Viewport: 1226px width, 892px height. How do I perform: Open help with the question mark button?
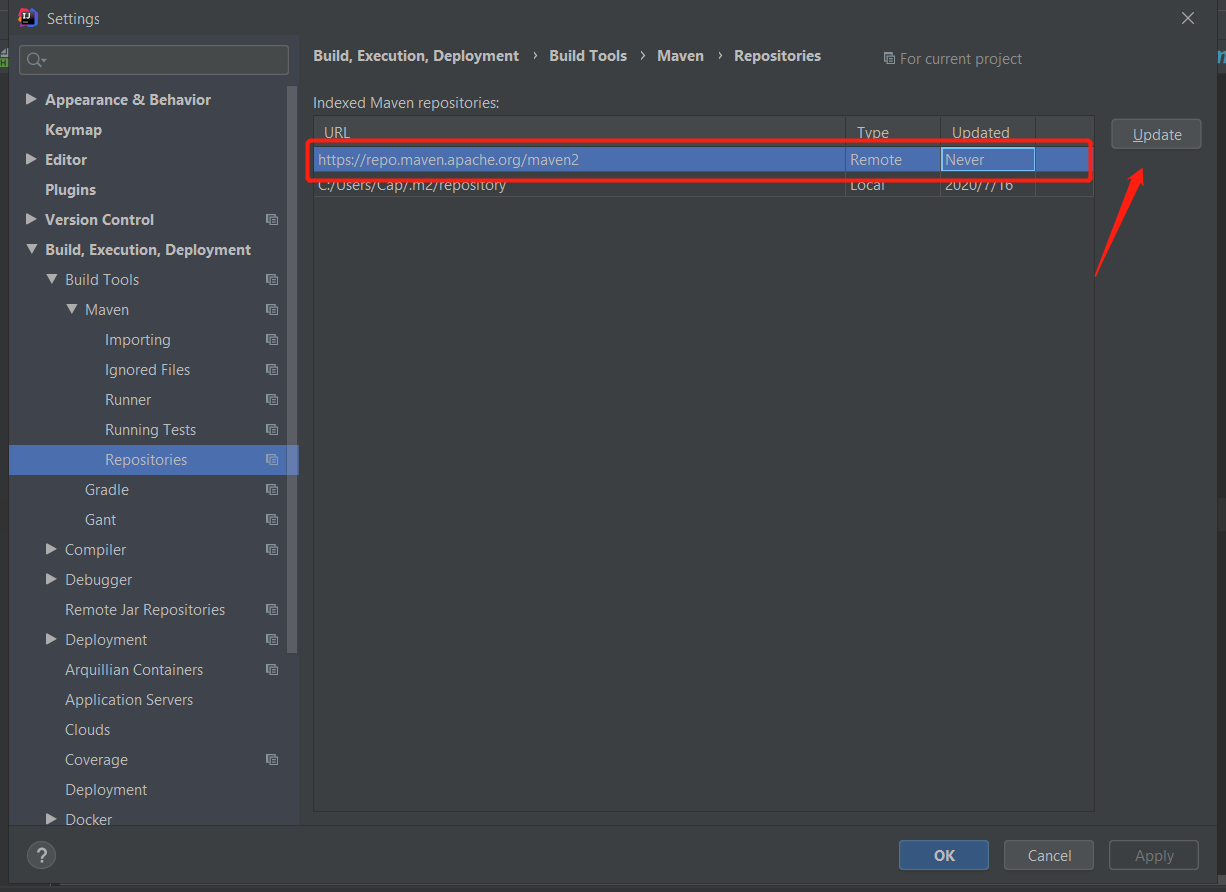pos(41,855)
